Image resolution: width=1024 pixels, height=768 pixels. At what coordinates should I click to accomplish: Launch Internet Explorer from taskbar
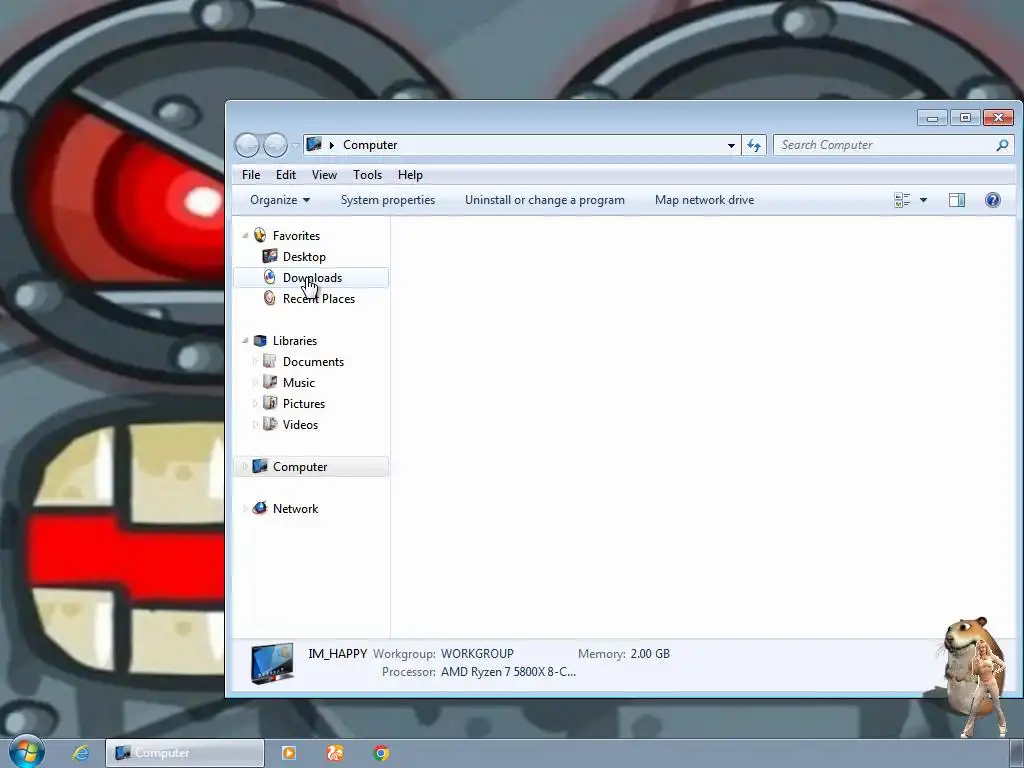(81, 753)
